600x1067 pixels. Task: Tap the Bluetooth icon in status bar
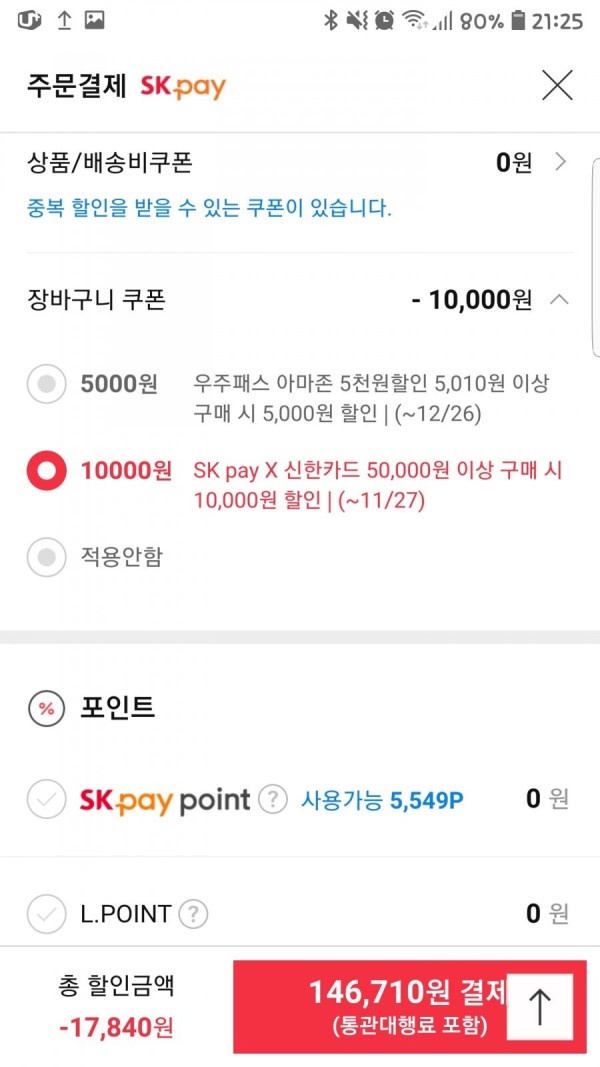[330, 20]
